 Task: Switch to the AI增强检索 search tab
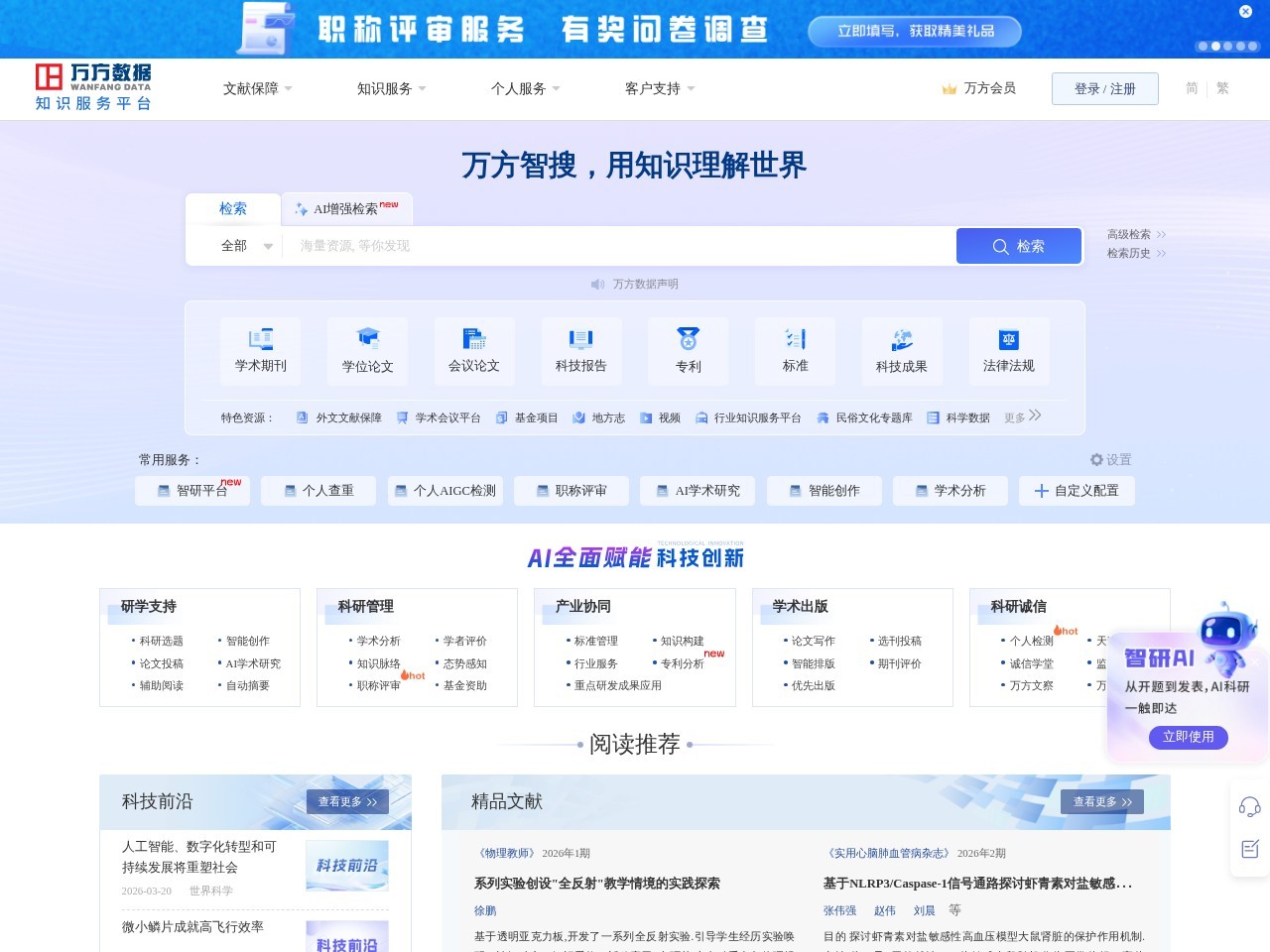tap(346, 208)
